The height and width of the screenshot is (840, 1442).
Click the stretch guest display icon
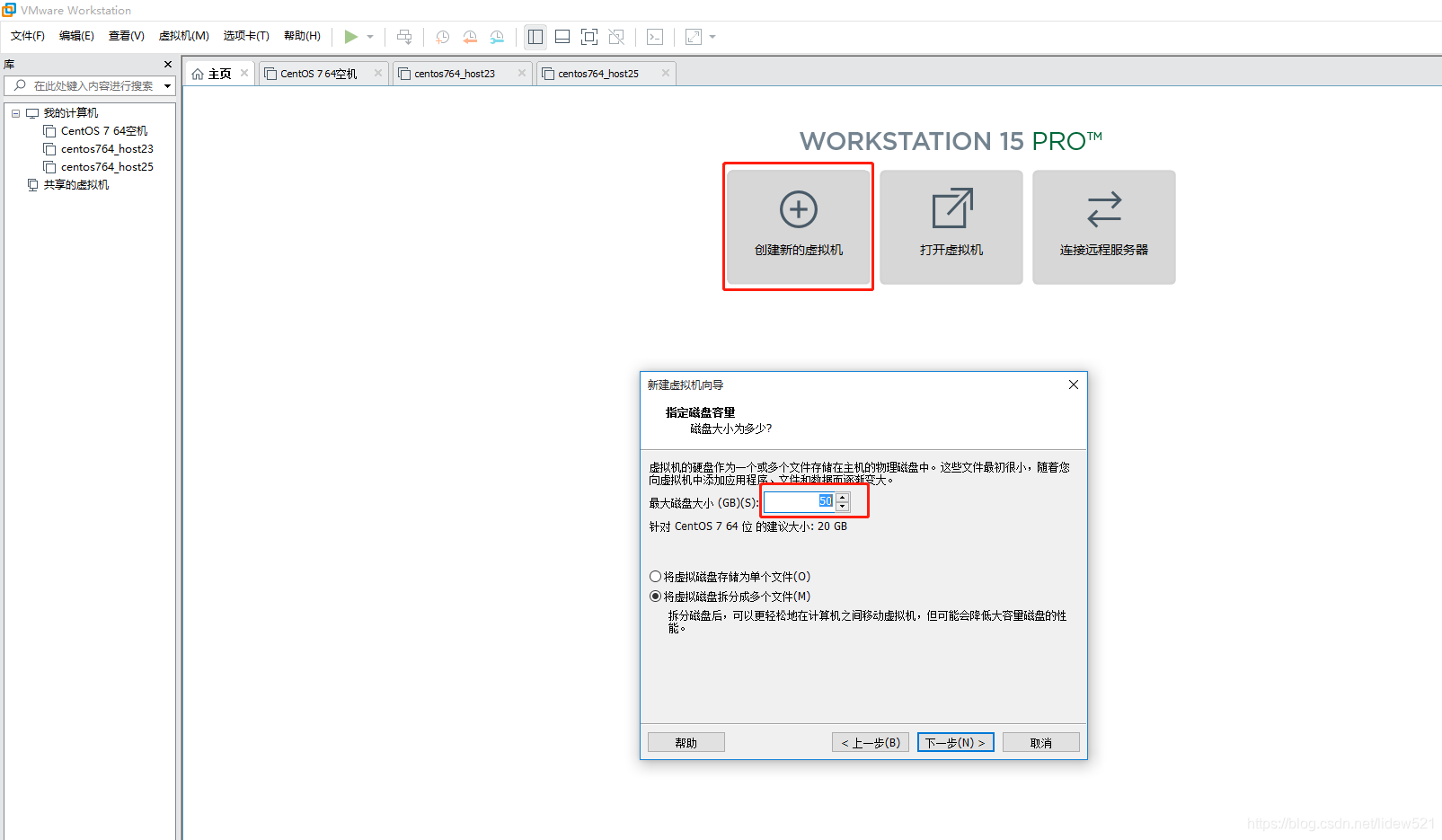[x=694, y=37]
